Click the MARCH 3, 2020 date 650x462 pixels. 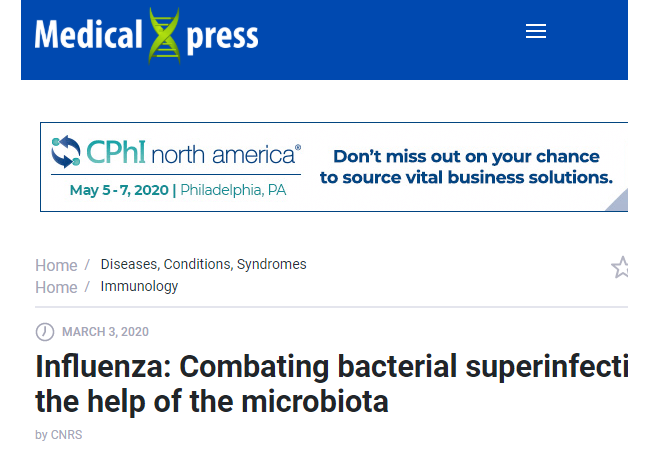105,332
